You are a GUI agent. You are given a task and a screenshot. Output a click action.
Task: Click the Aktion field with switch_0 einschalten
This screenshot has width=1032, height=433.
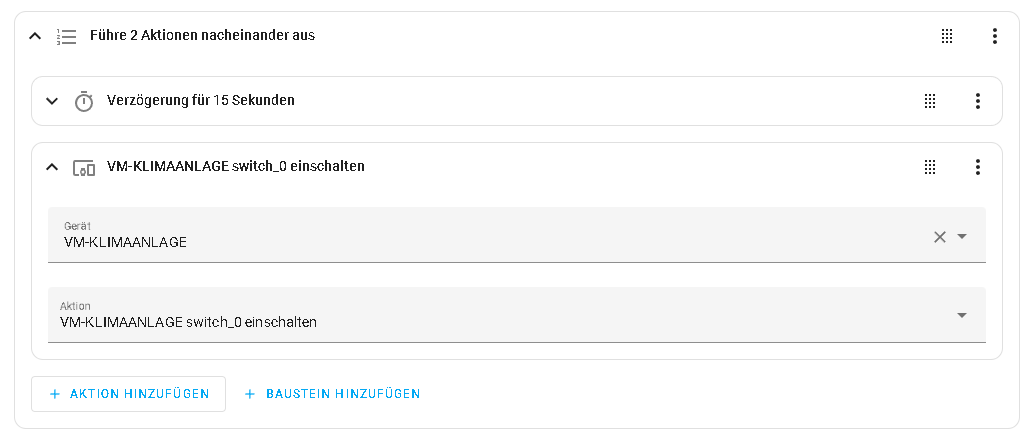(517, 315)
